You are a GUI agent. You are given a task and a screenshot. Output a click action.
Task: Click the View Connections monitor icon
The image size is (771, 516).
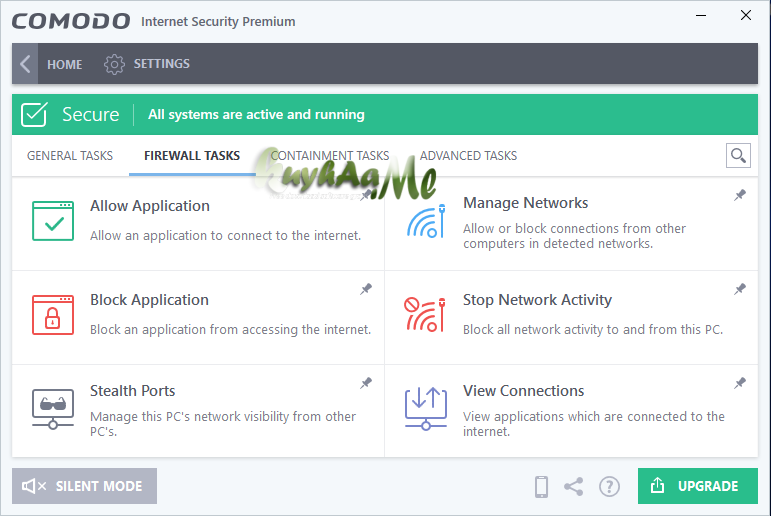point(425,407)
